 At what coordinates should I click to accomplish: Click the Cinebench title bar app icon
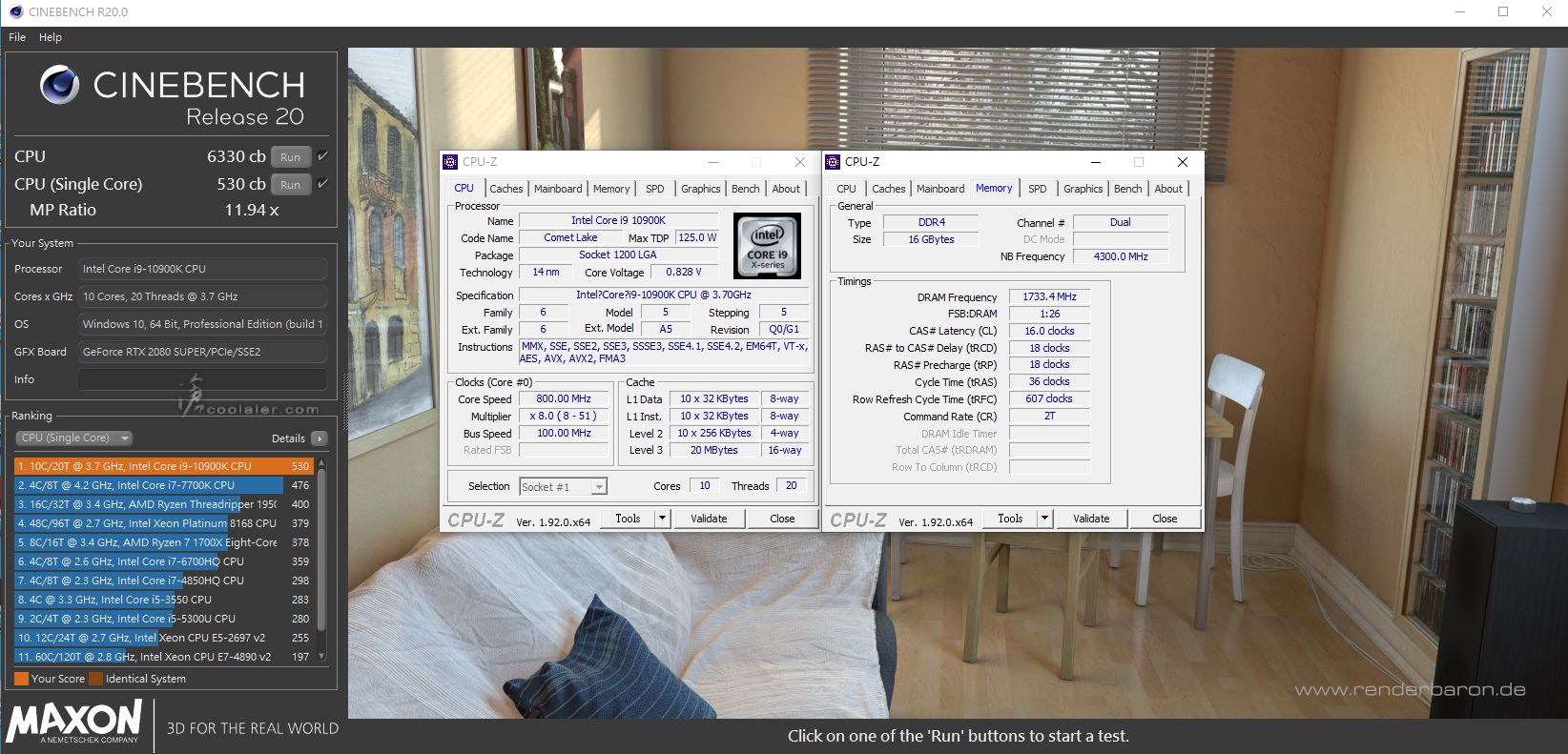pos(15,12)
